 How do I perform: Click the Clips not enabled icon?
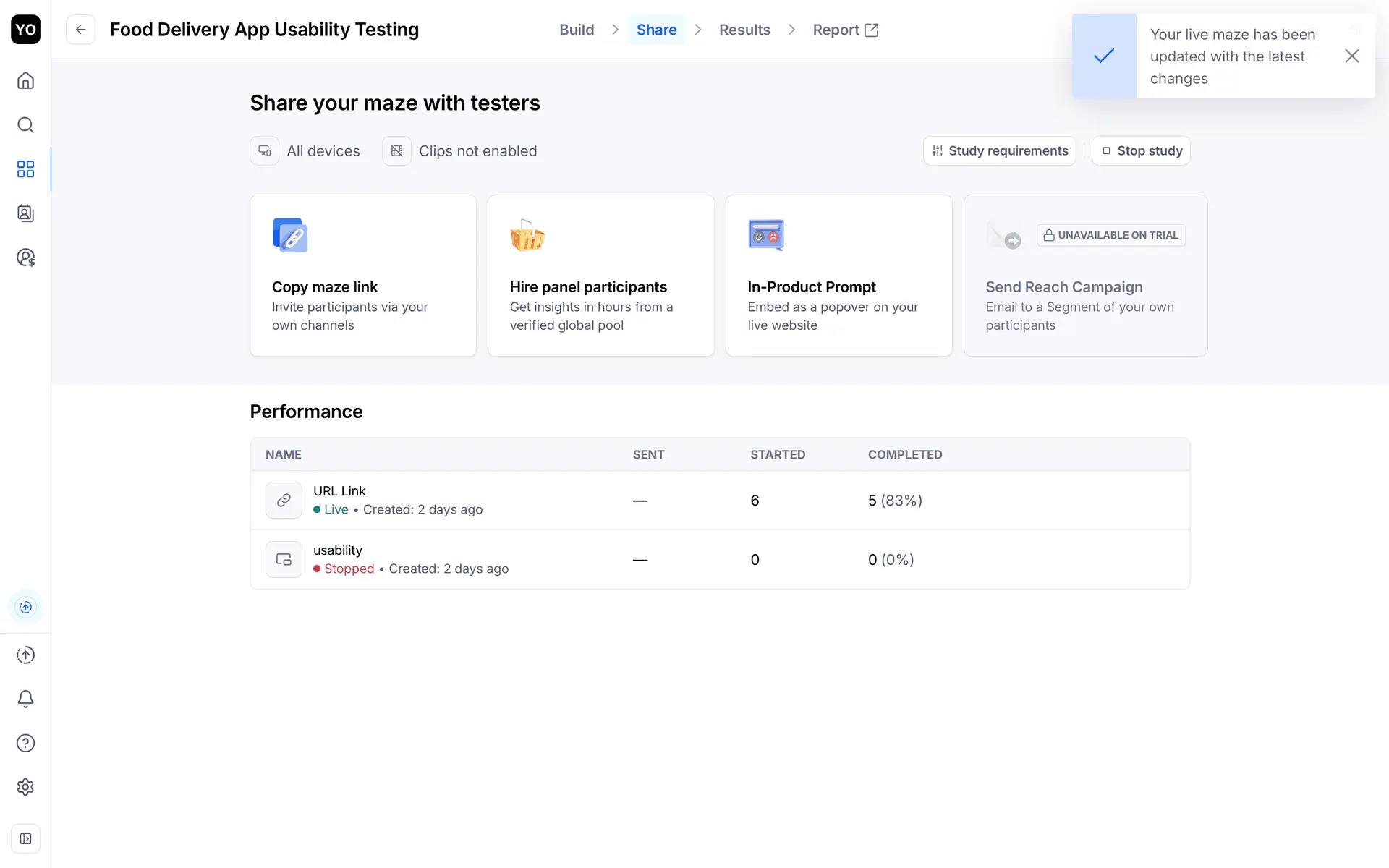(396, 151)
